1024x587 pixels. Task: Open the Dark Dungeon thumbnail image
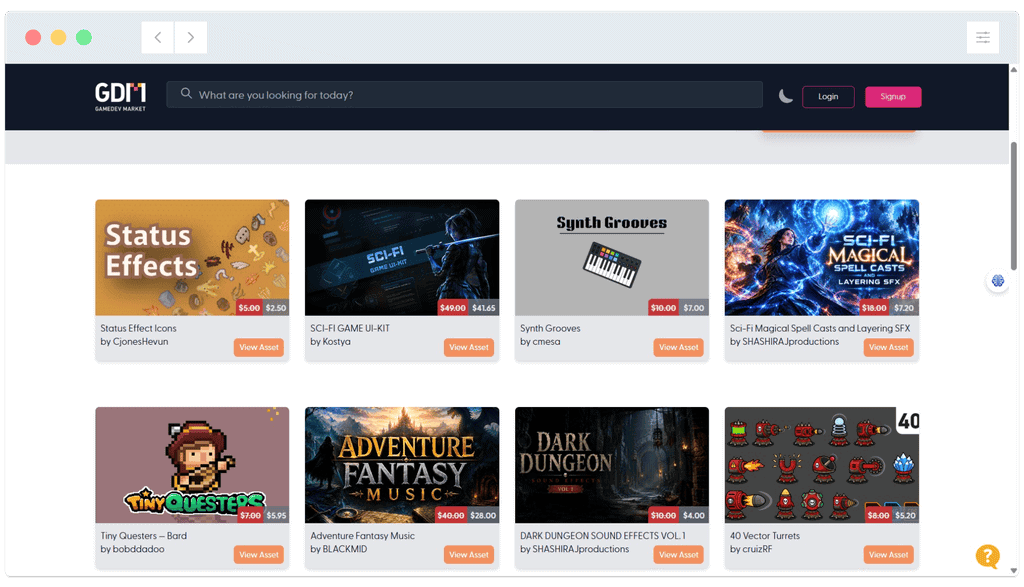coord(612,465)
